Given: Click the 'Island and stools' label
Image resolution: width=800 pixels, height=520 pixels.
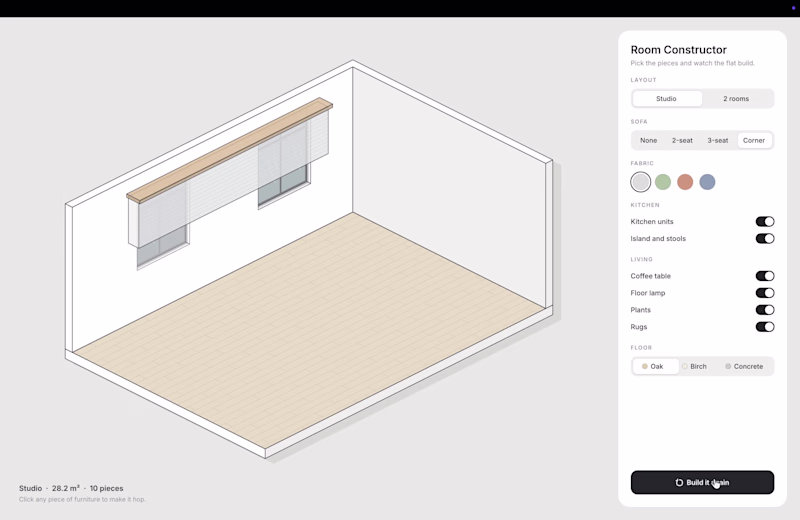Looking at the screenshot, I should click(x=658, y=238).
